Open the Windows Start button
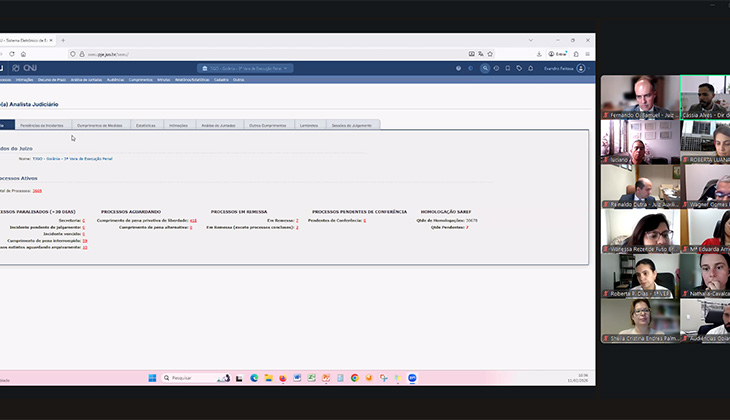The width and height of the screenshot is (730, 420). click(x=152, y=378)
